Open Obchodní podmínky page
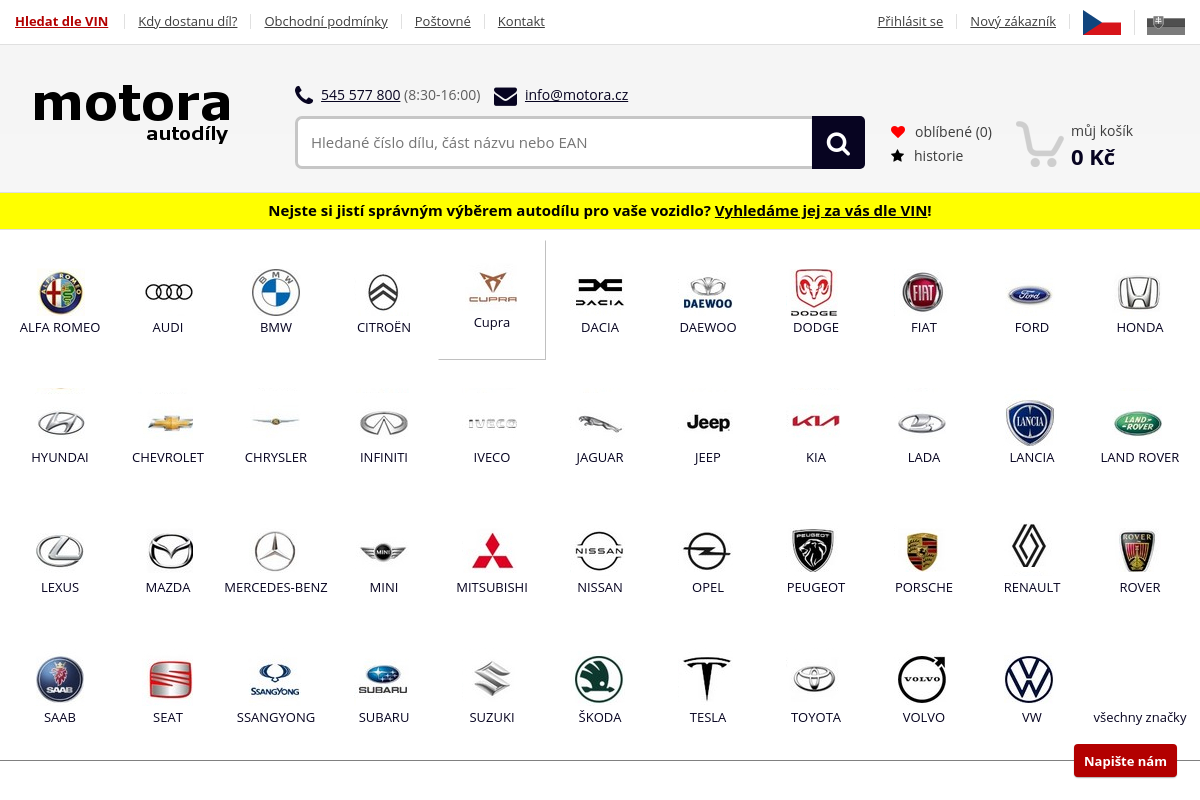 tap(326, 21)
